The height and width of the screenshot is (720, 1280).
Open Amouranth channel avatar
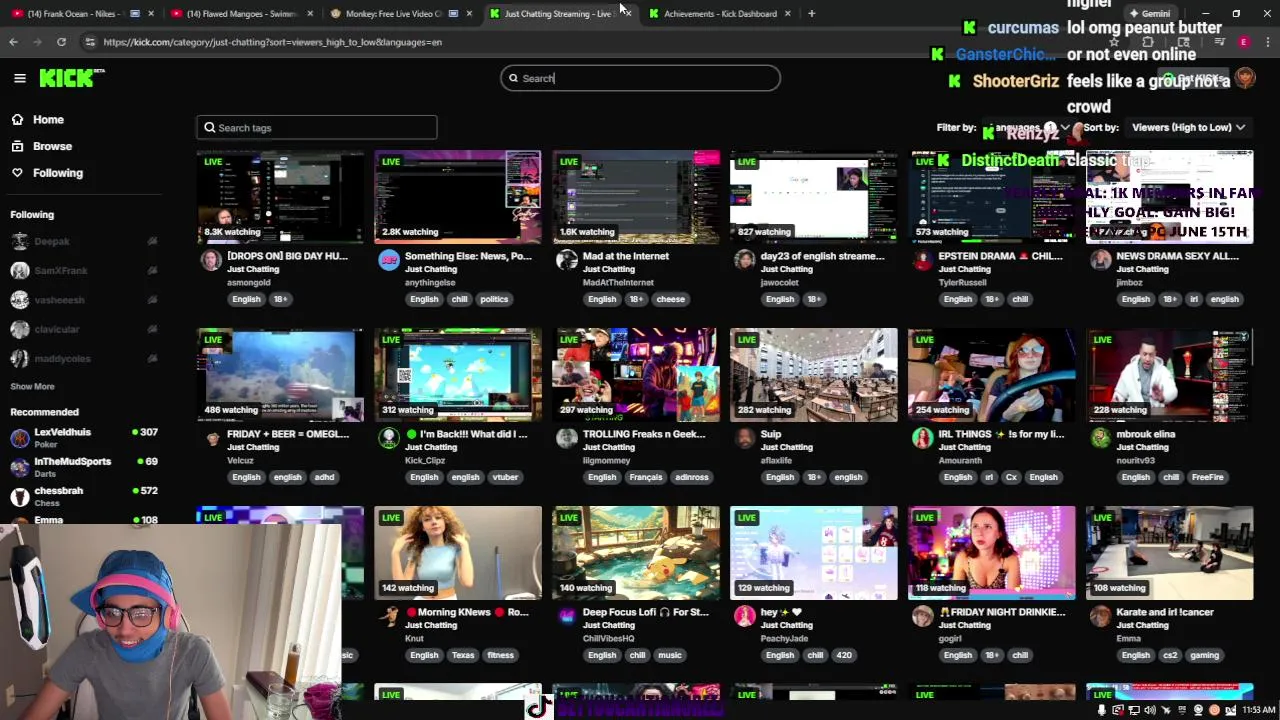[x=923, y=438]
